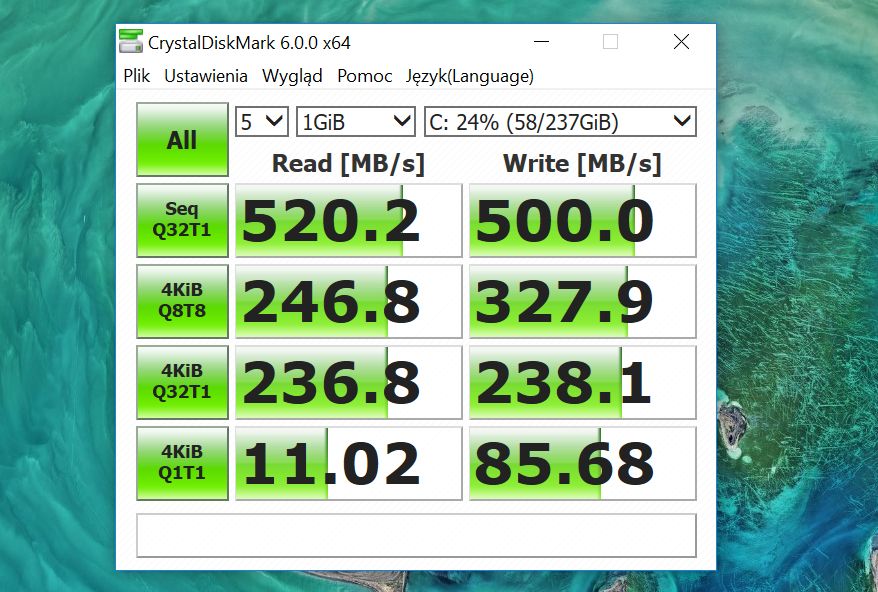
Task: Click the CrystalDiskMark app icon in title bar
Action: point(131,42)
